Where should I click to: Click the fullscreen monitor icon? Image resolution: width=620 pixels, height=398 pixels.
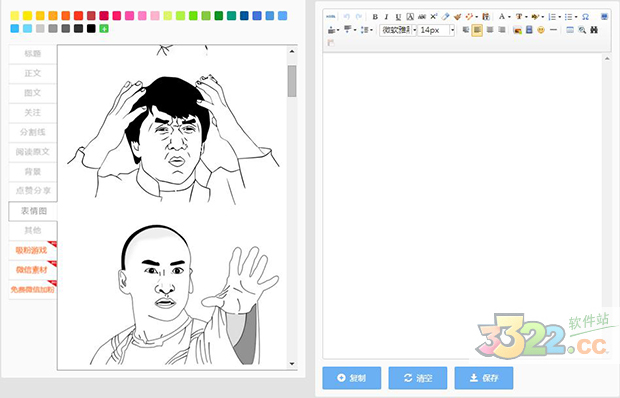(604, 17)
